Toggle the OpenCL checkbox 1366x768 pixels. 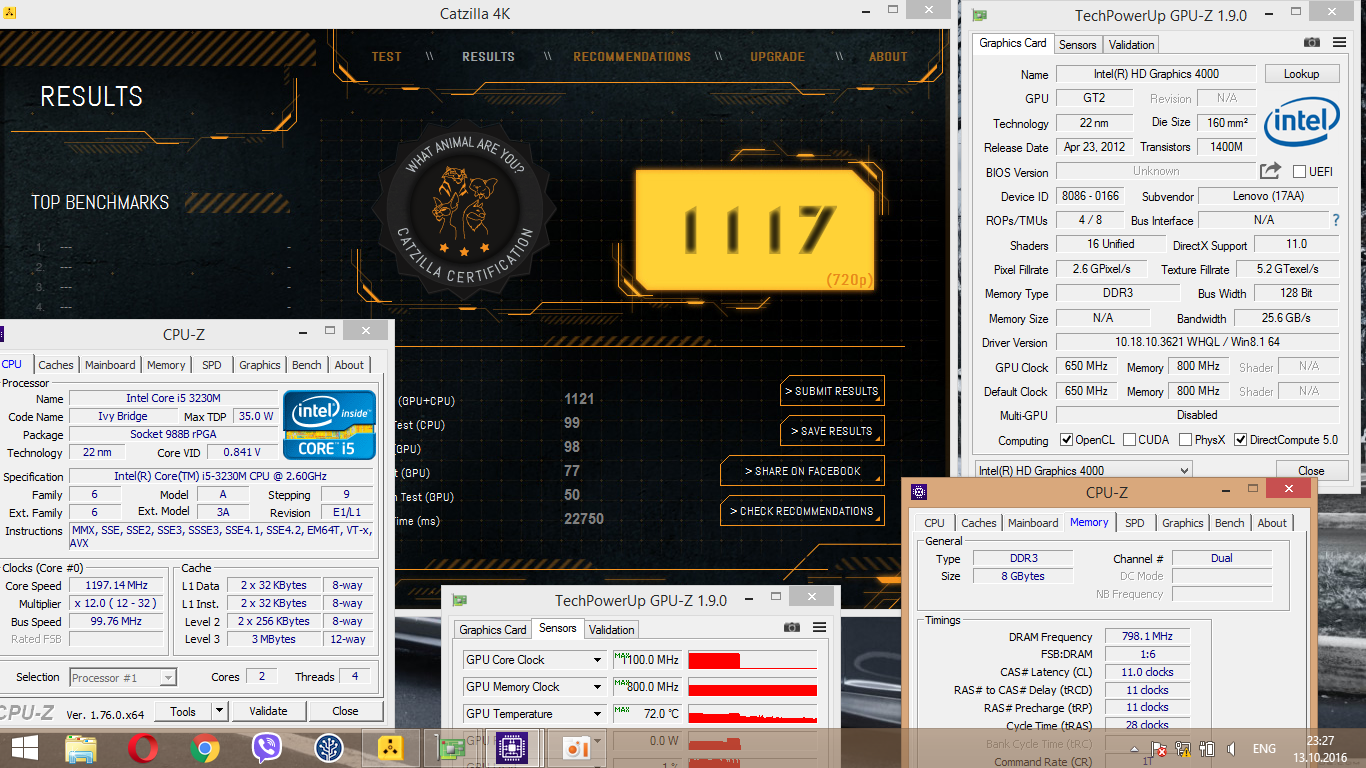[x=1066, y=440]
